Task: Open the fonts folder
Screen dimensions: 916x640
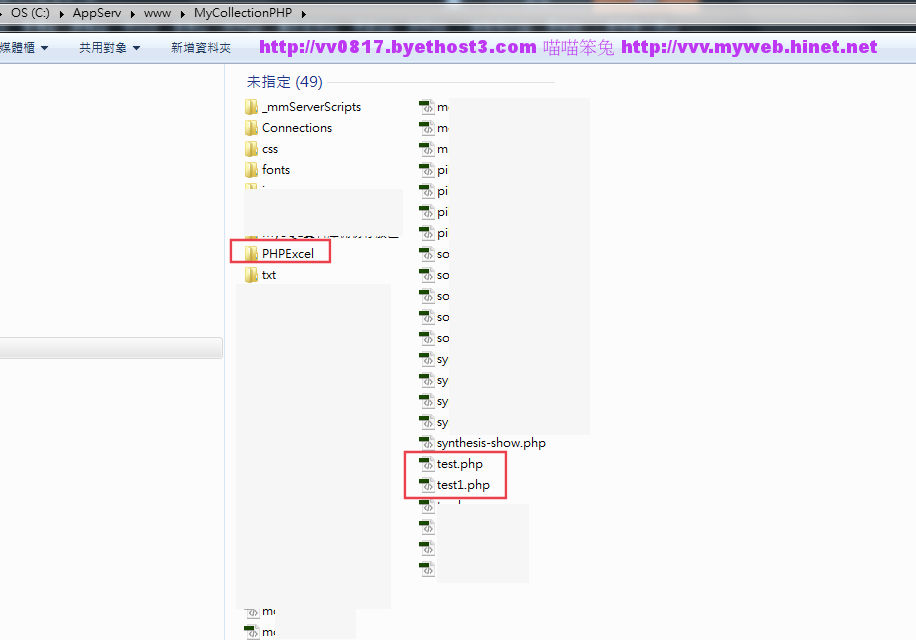Action: pos(275,170)
